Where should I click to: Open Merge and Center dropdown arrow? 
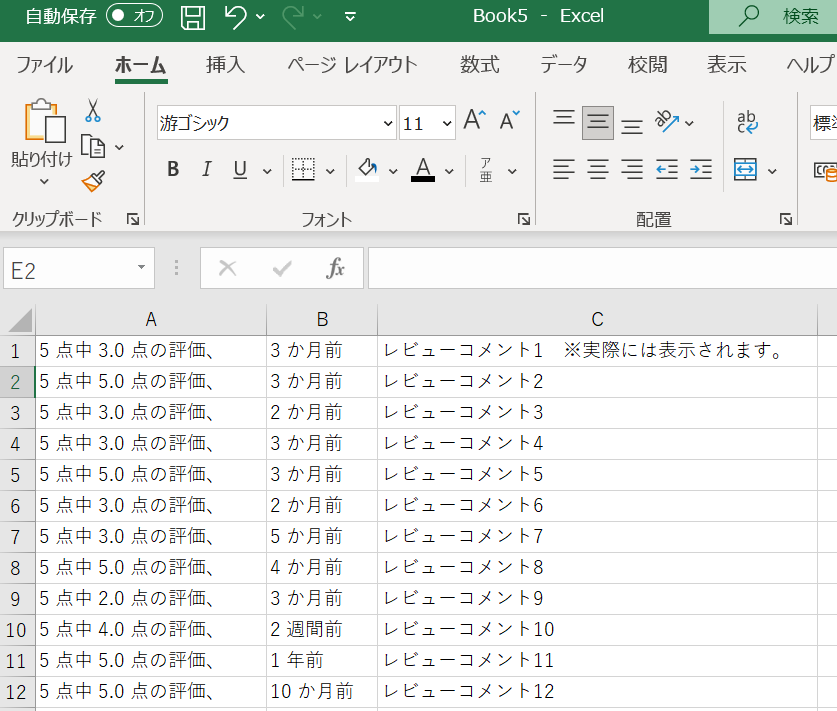tap(772, 171)
